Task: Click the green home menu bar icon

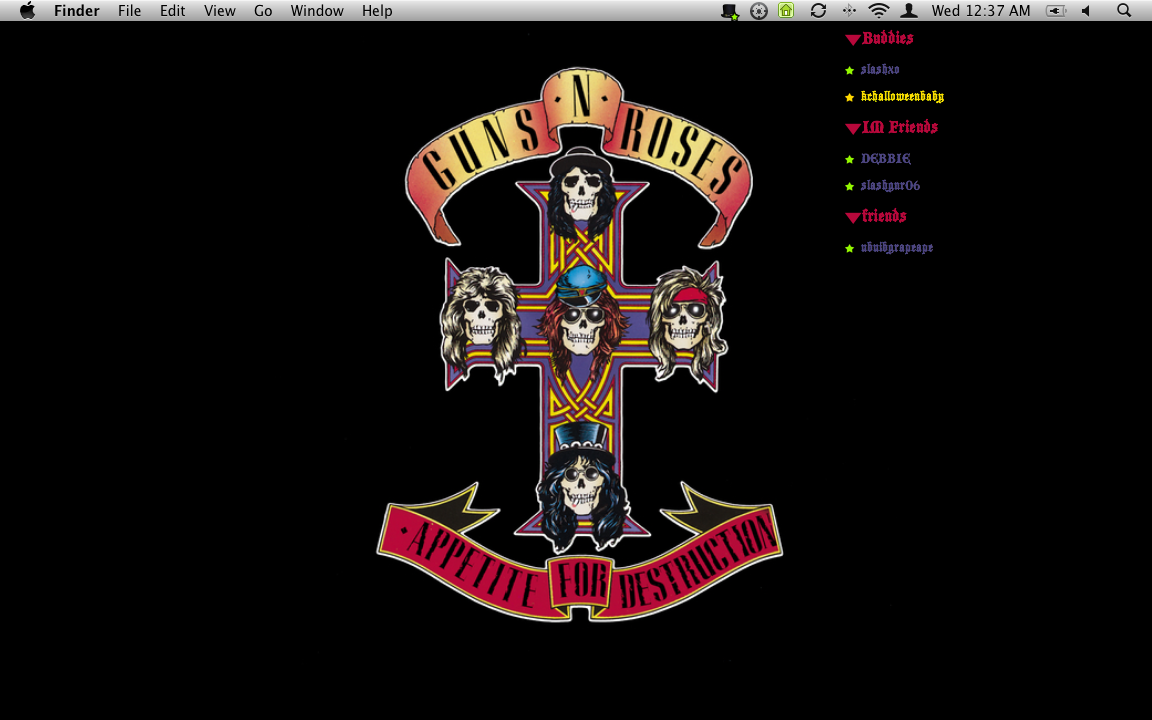Action: pos(786,10)
